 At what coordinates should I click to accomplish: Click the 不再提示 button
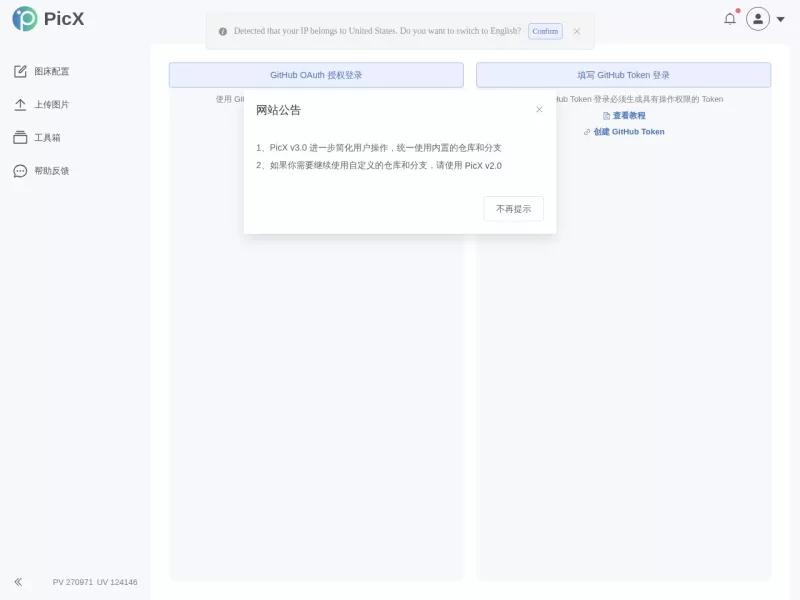click(x=514, y=209)
